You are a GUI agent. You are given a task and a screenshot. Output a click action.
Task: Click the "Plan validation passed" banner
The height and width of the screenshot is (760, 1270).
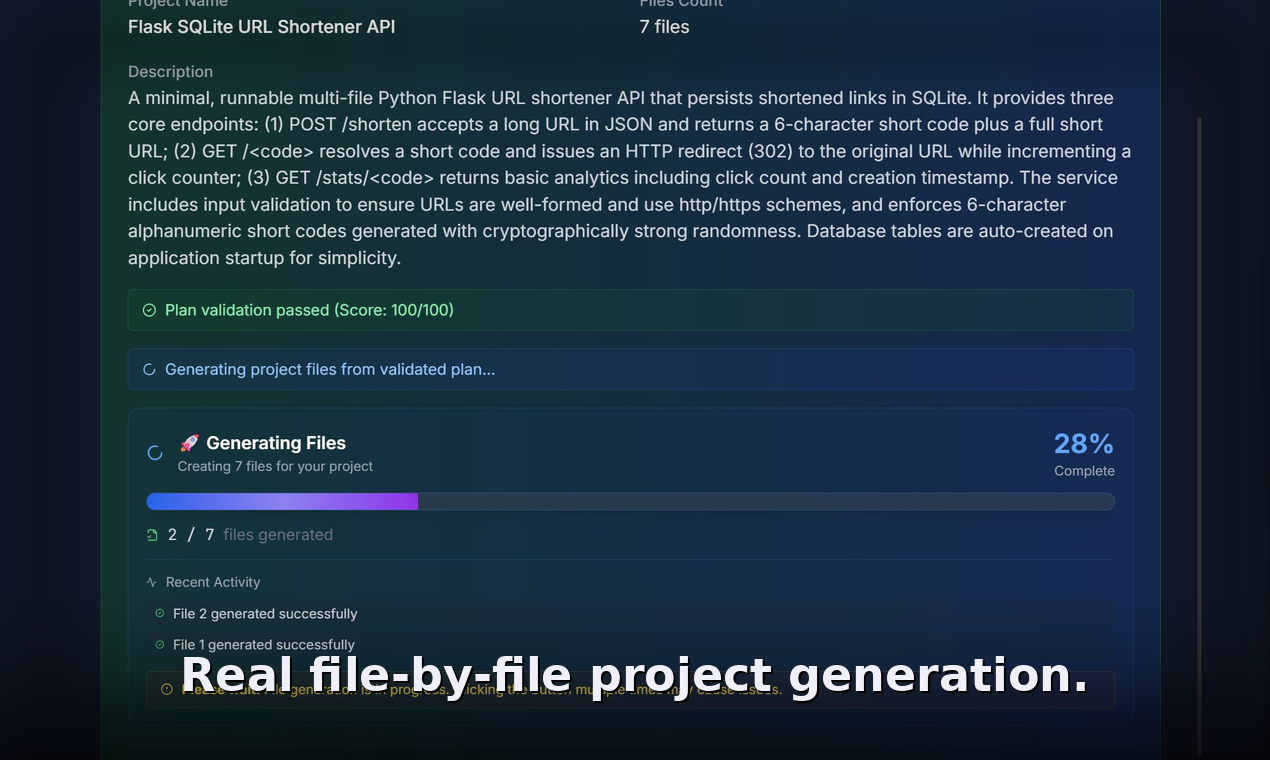[x=630, y=310]
